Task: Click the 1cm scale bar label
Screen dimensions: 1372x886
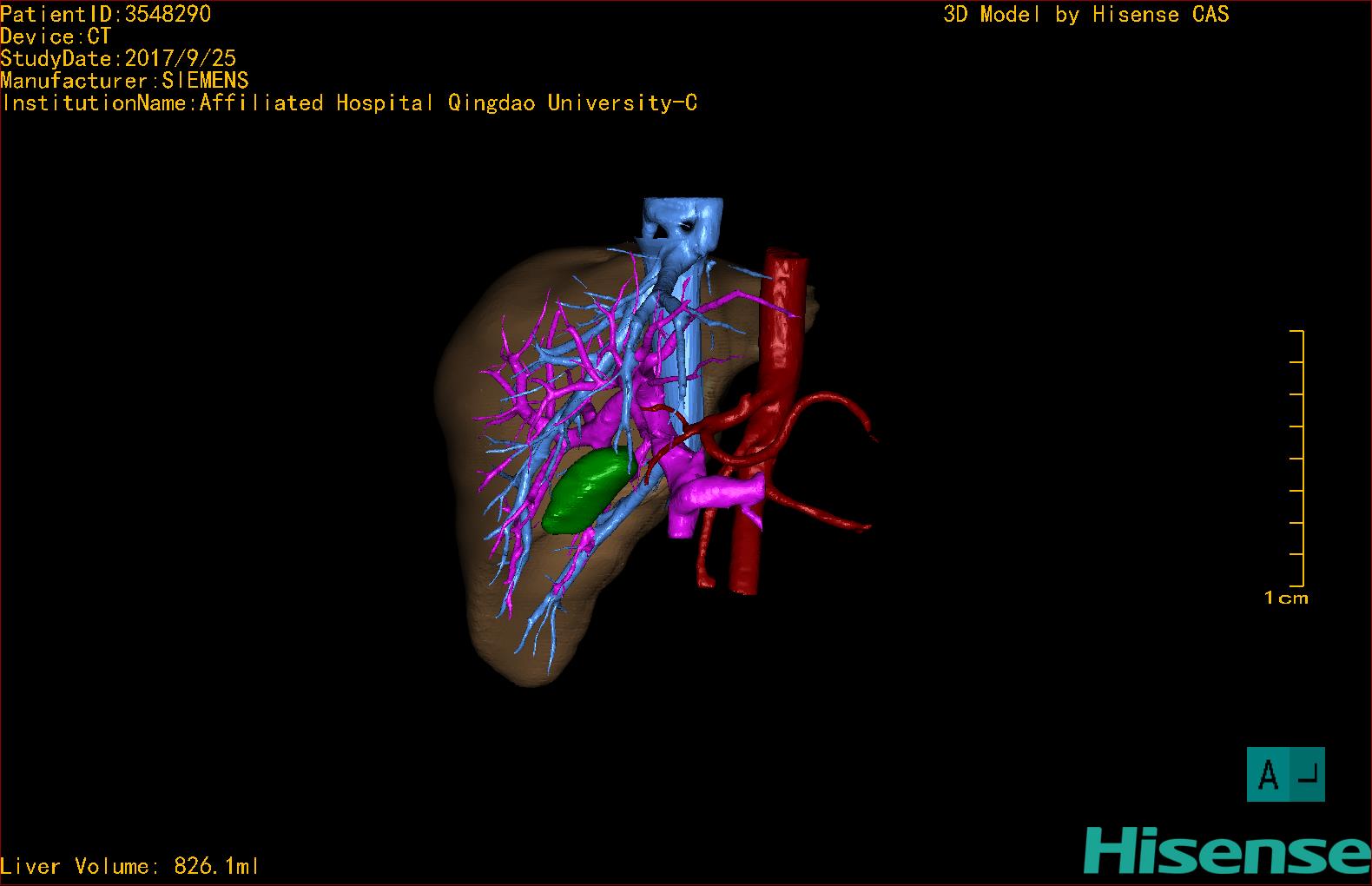Action: (x=1286, y=598)
